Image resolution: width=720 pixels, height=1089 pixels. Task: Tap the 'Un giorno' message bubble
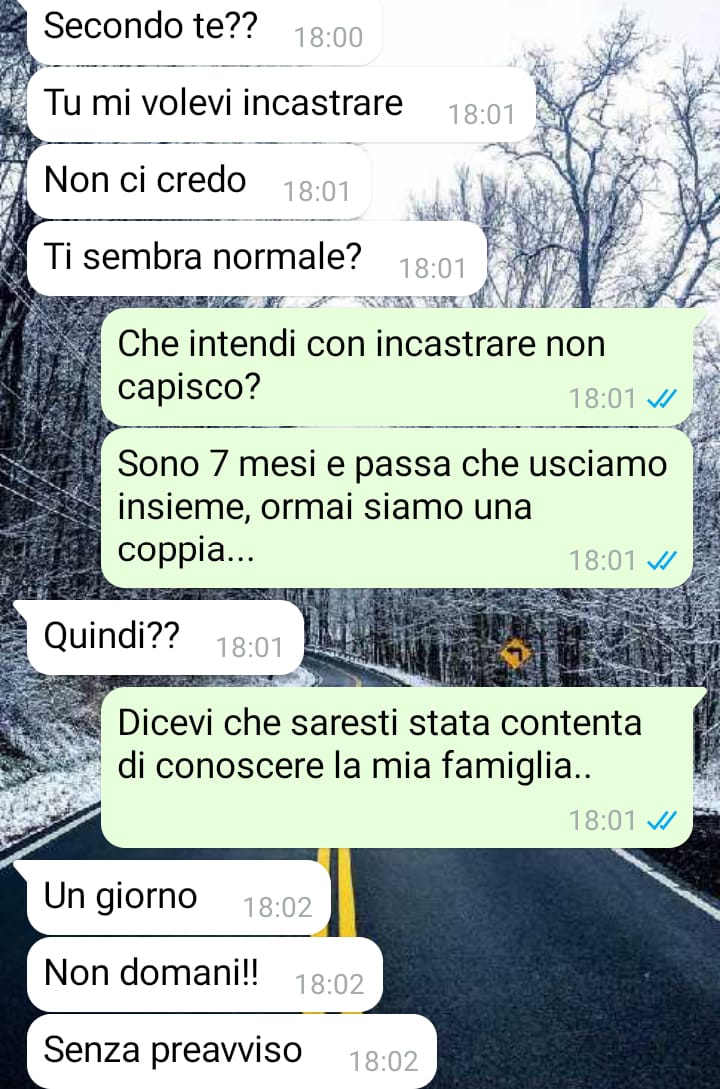pyautogui.click(x=178, y=897)
